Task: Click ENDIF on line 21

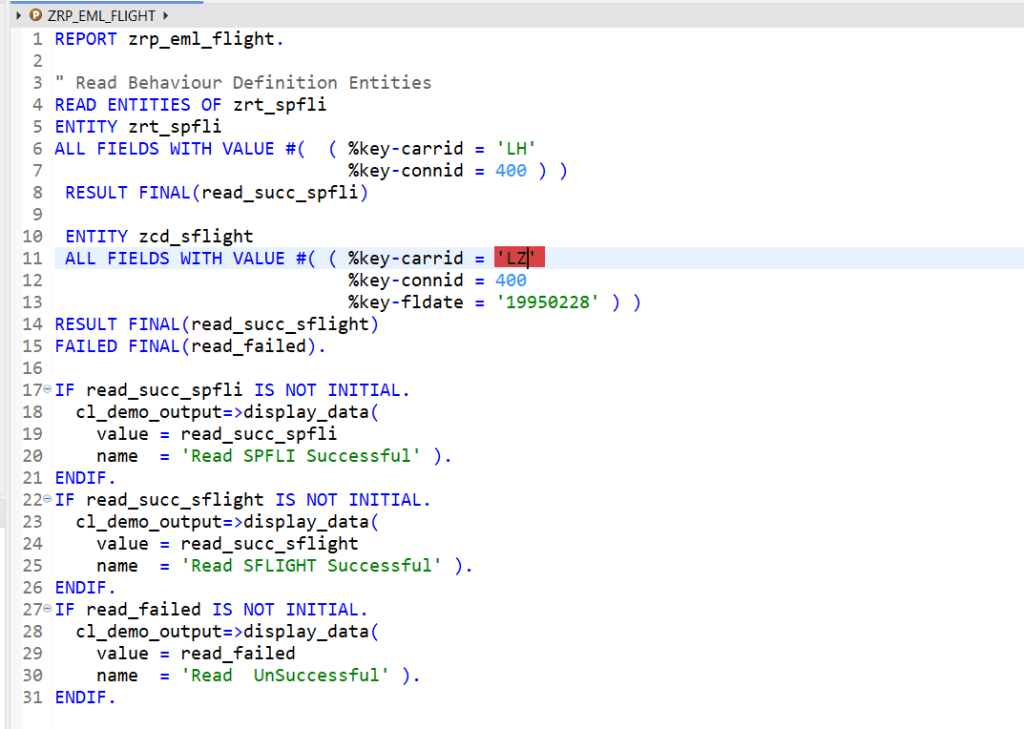Action: click(x=82, y=478)
